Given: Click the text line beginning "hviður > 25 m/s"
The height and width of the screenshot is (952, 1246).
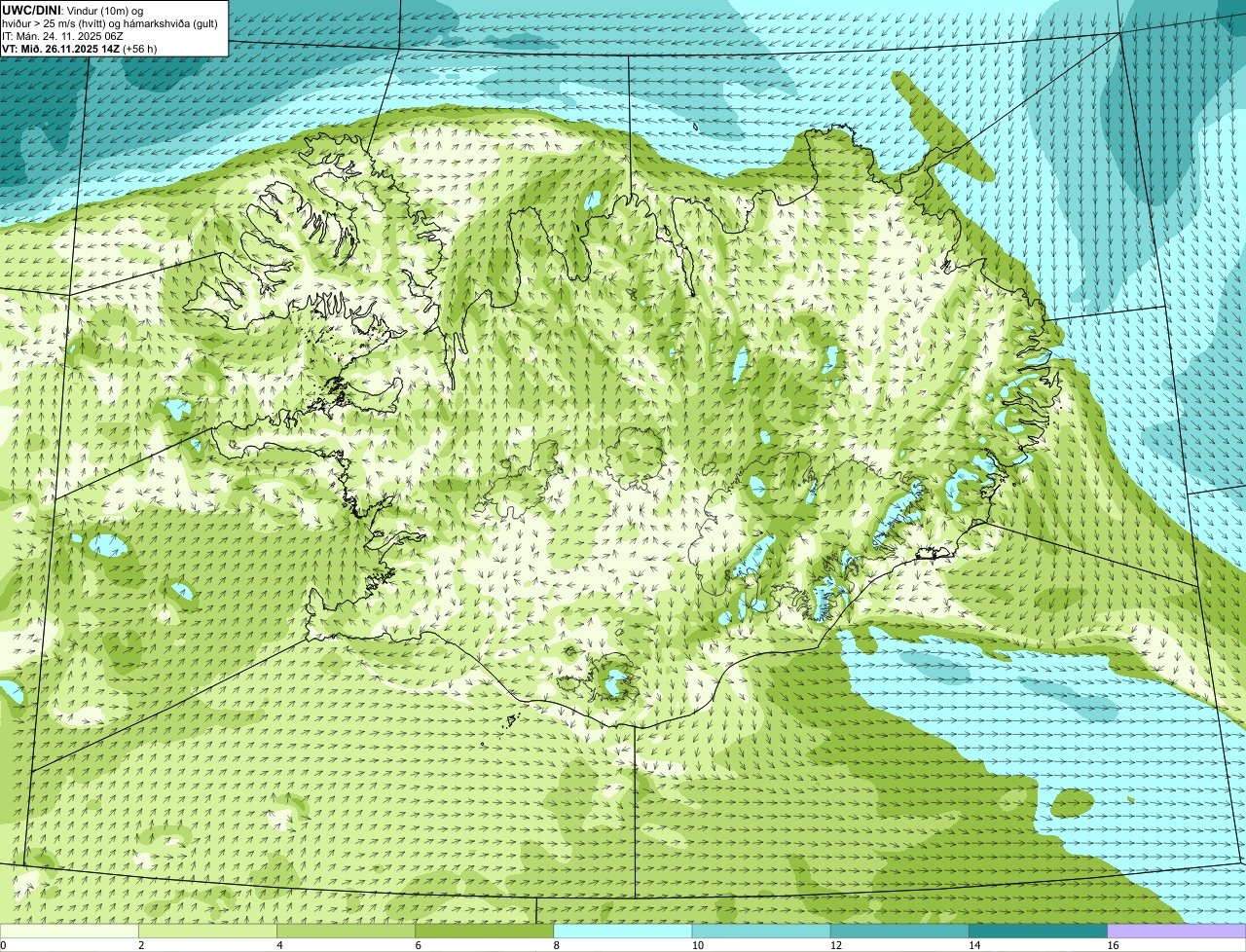Looking at the screenshot, I should tap(110, 22).
